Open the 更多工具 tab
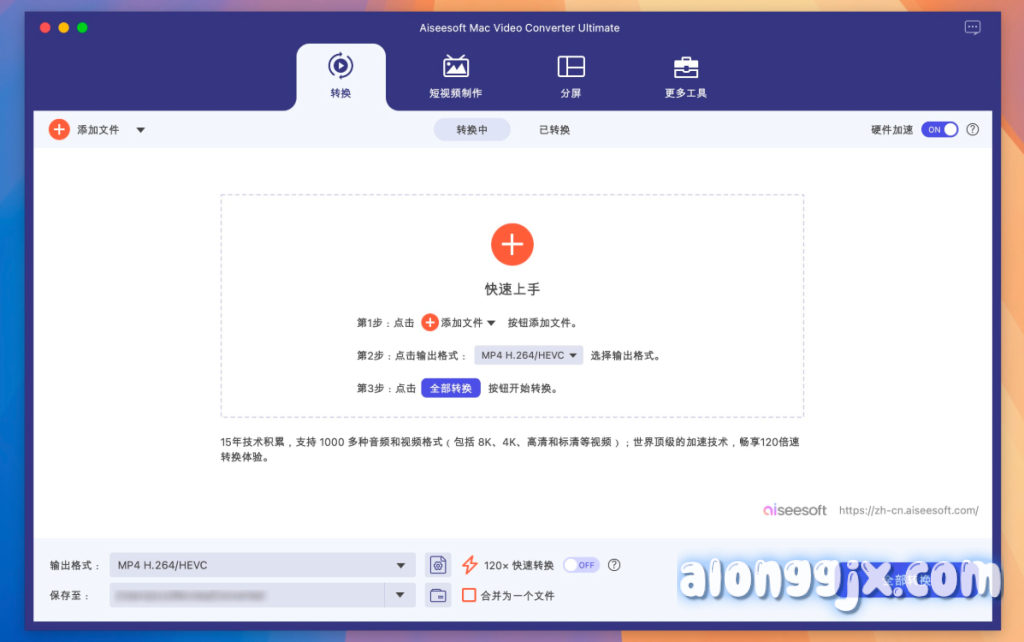Image resolution: width=1024 pixels, height=642 pixels. pos(685,77)
